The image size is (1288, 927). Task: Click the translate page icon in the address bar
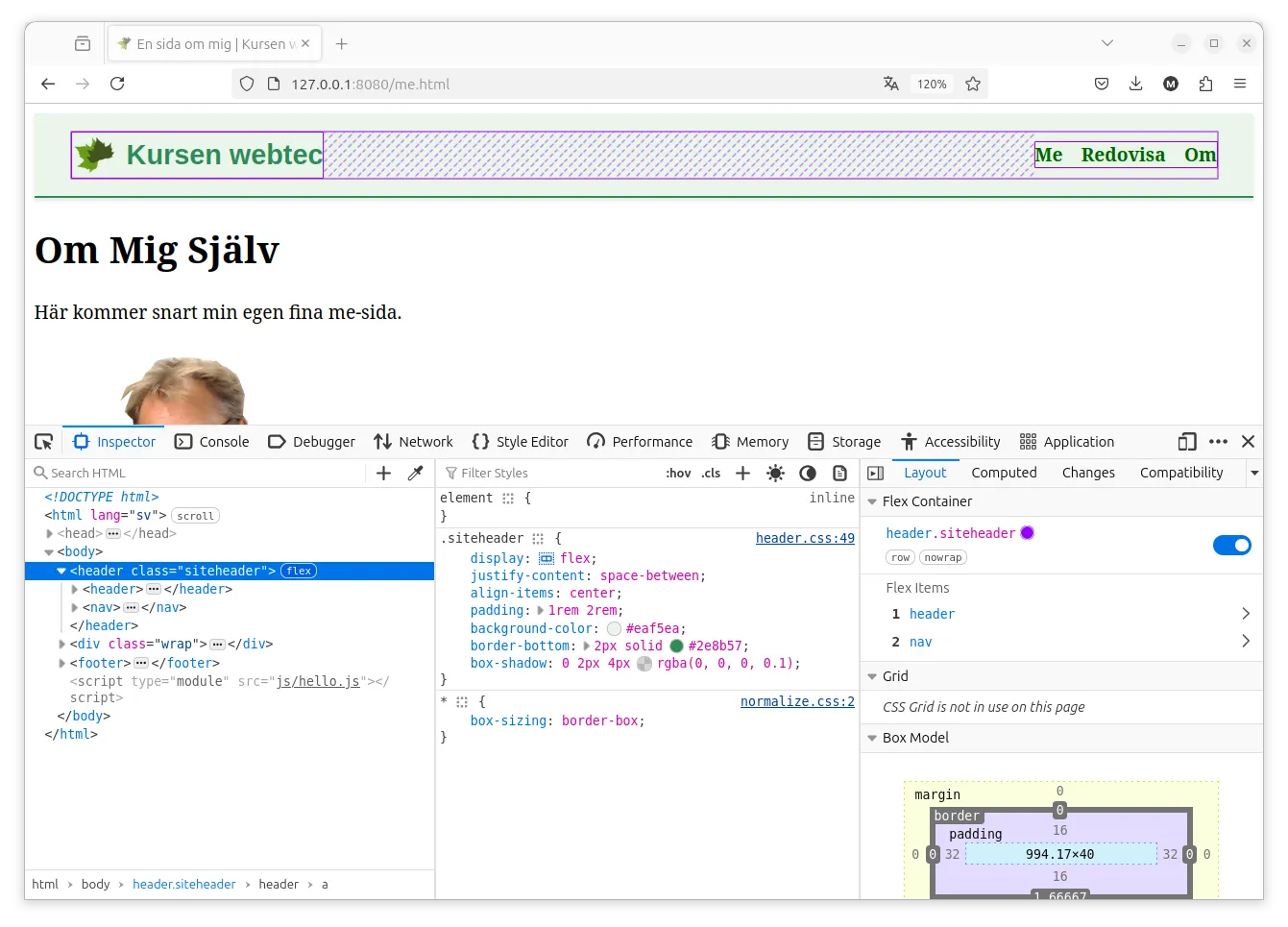click(891, 84)
